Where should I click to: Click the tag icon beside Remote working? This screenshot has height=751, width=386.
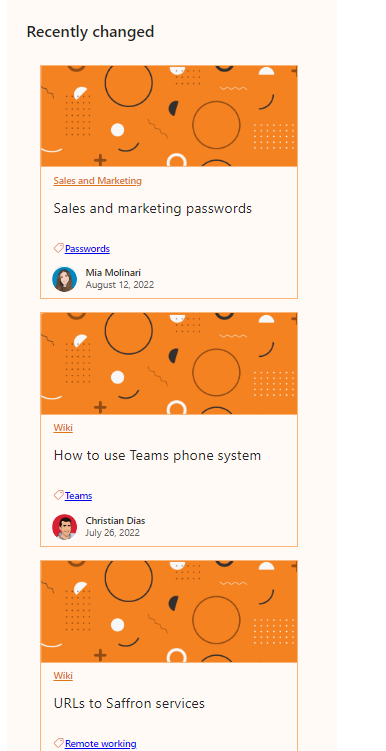(58, 743)
